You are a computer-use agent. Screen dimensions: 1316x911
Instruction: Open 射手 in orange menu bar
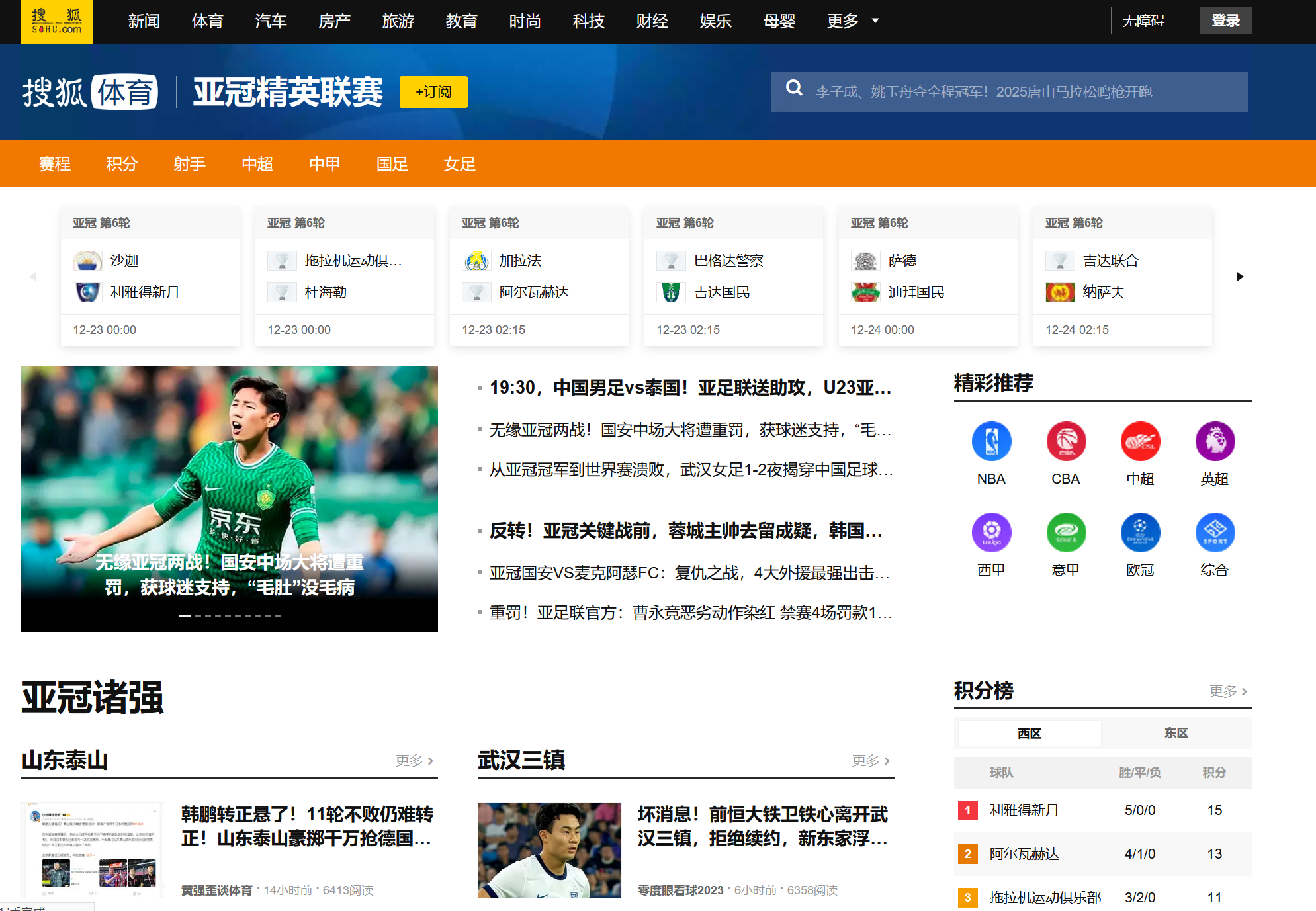click(x=190, y=163)
